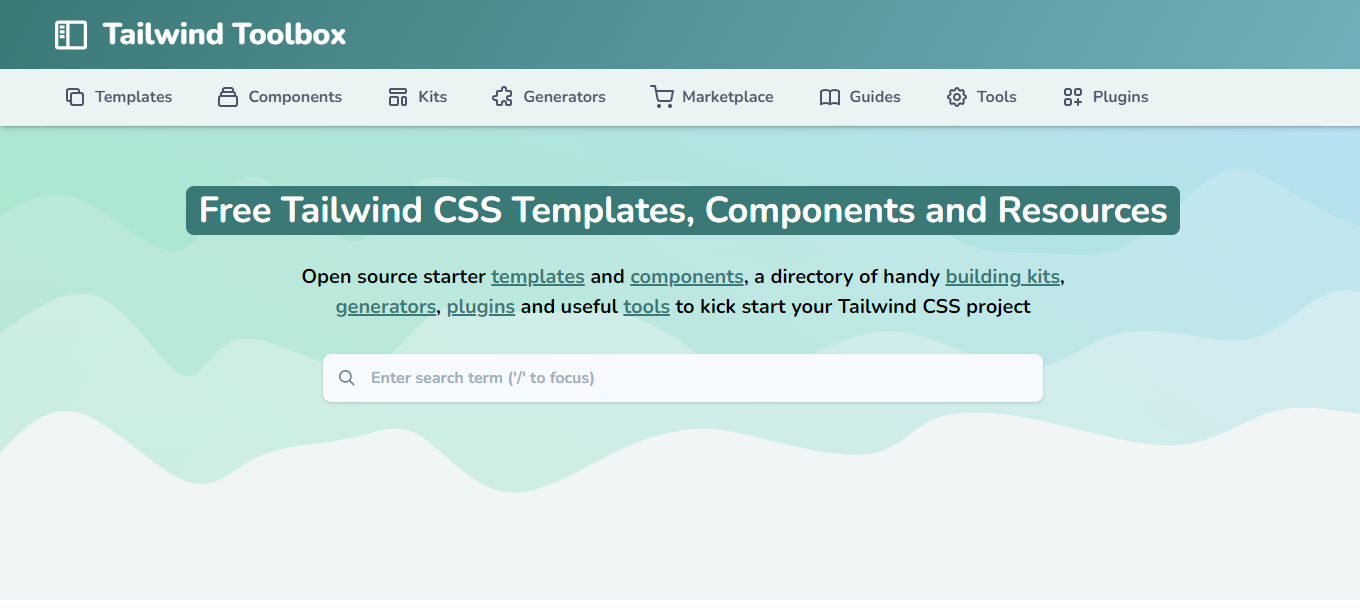This screenshot has height=608, width=1360.
Task: Select Generators in the nav bar
Action: pyautogui.click(x=565, y=97)
